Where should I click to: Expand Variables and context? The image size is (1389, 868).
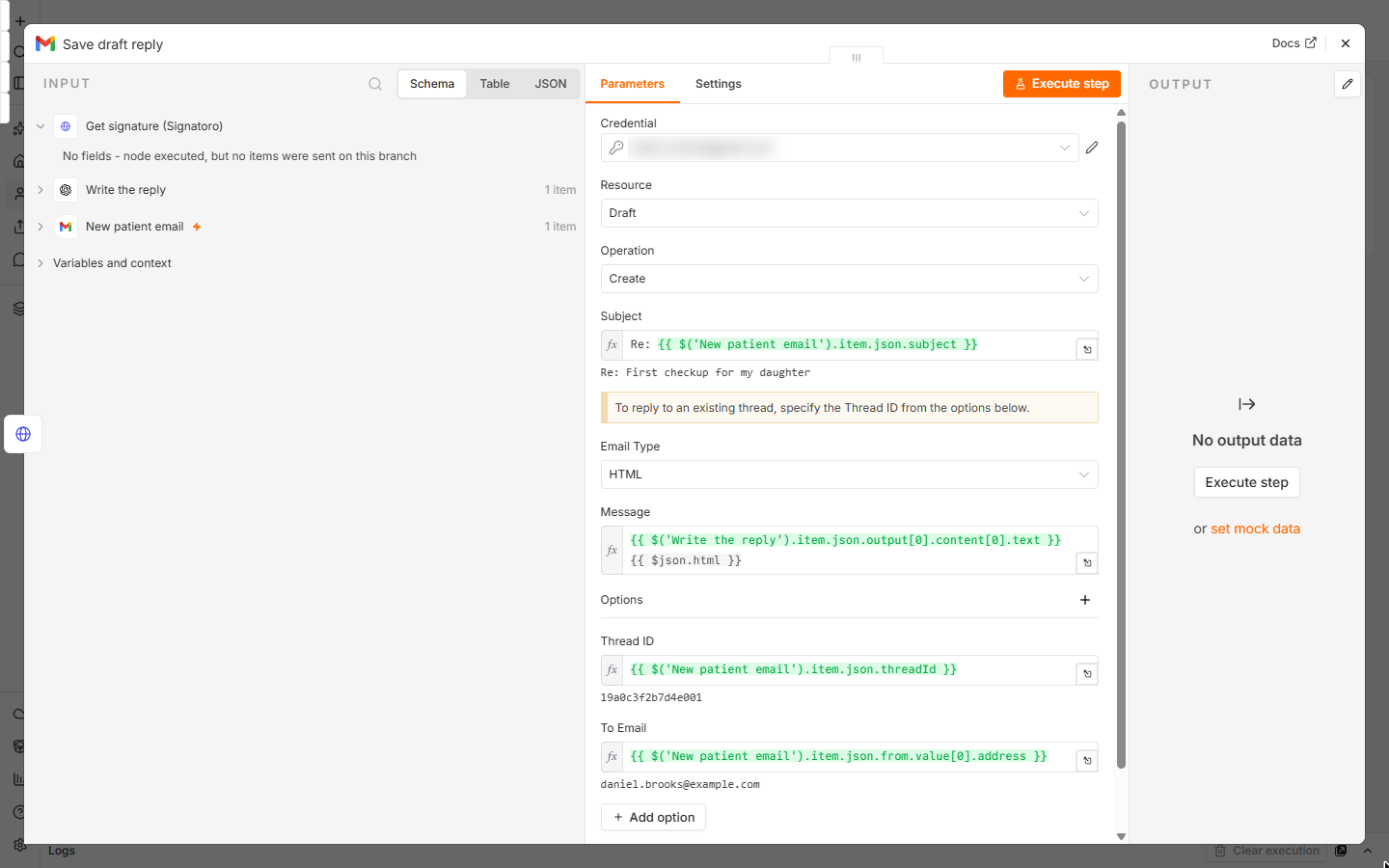tap(40, 263)
